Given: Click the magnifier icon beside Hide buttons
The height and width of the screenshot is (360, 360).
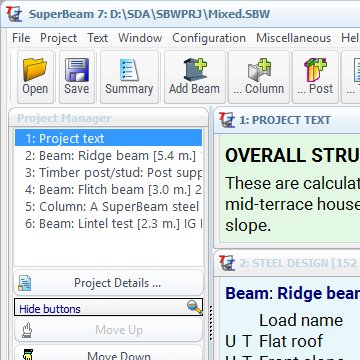Looking at the screenshot, I should pos(195,307).
